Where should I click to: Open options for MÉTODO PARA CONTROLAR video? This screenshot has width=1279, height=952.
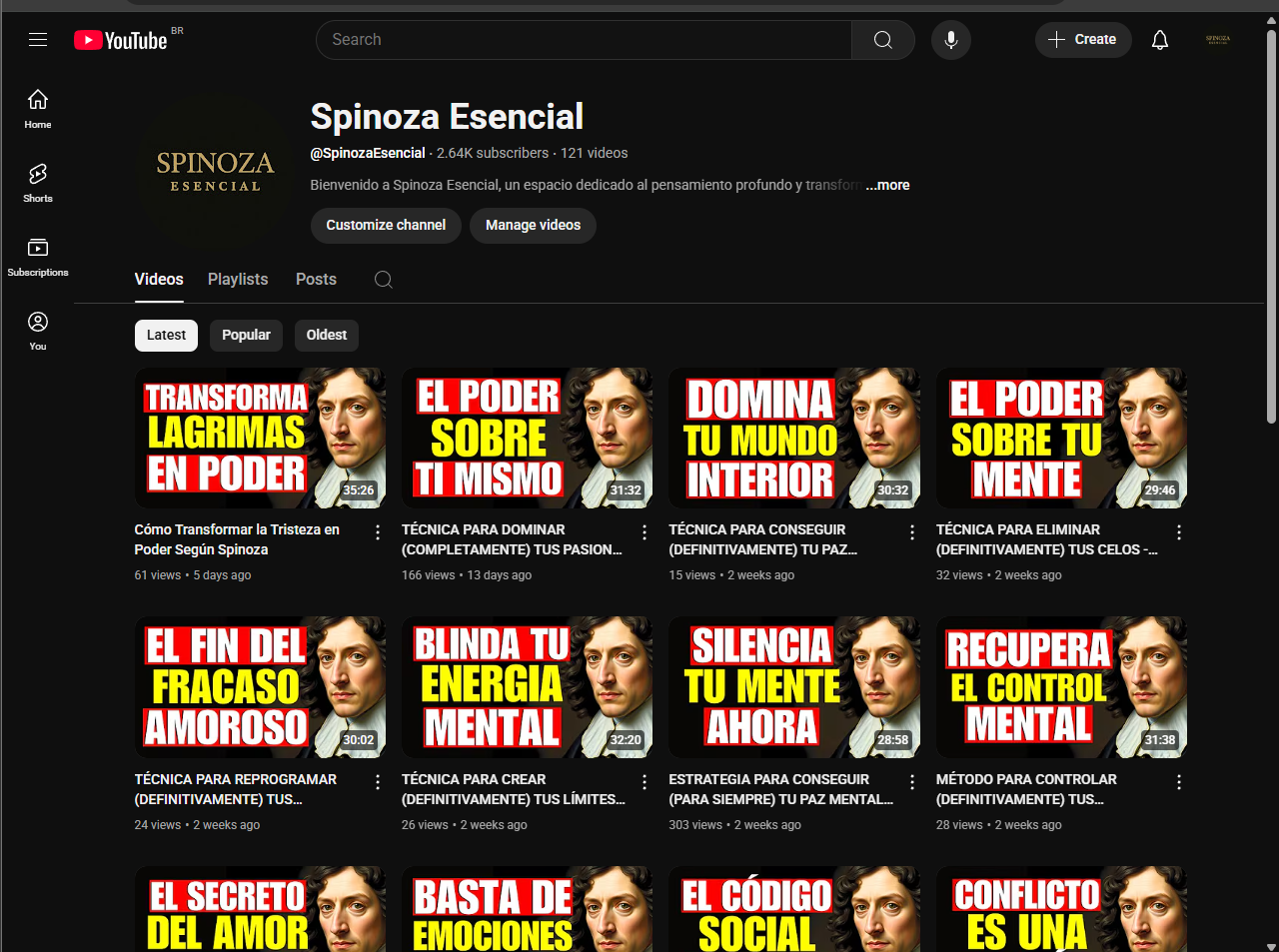(1179, 782)
